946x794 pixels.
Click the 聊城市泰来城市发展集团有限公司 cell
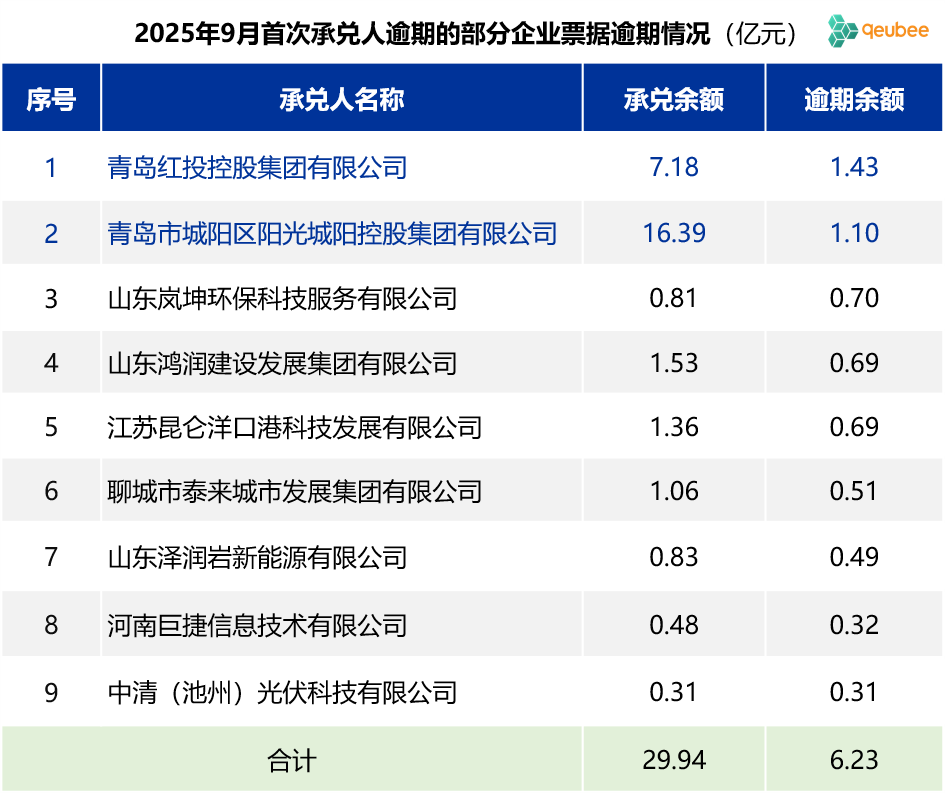pyautogui.click(x=294, y=491)
